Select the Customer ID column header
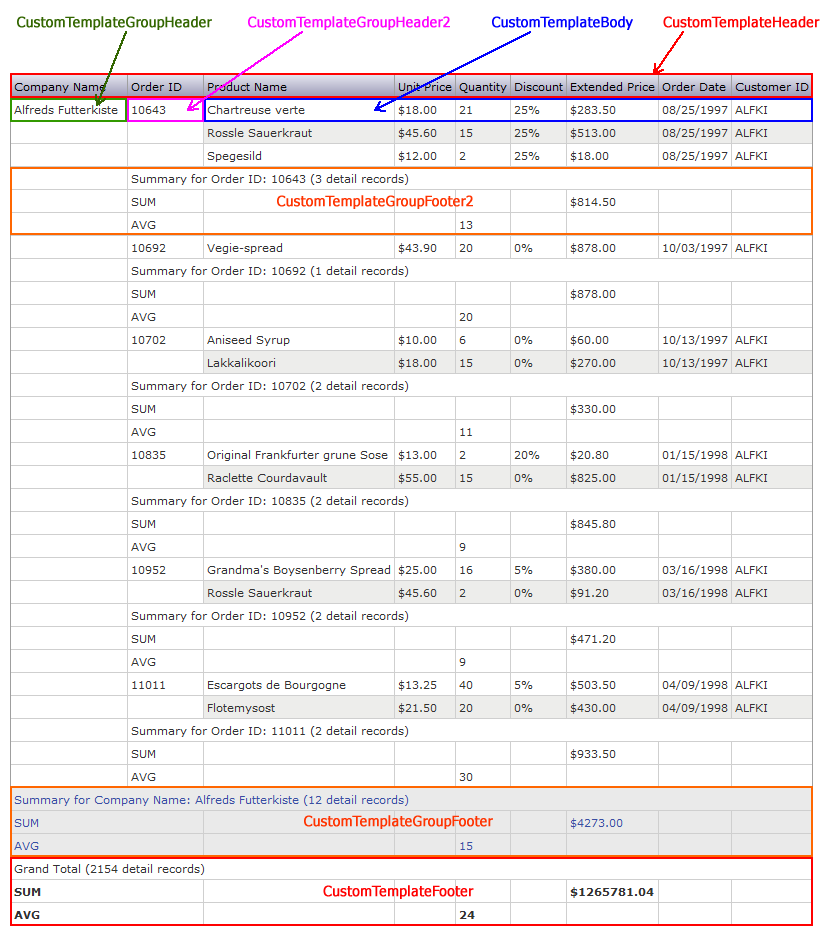828x936 pixels. pyautogui.click(x=771, y=87)
